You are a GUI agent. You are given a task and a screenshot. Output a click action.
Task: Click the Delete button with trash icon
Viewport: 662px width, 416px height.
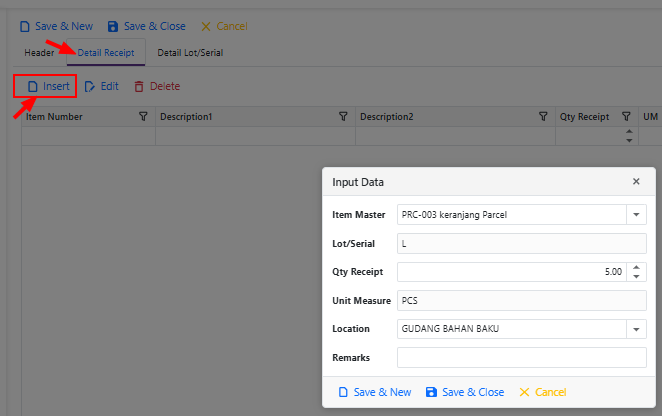tap(157, 86)
